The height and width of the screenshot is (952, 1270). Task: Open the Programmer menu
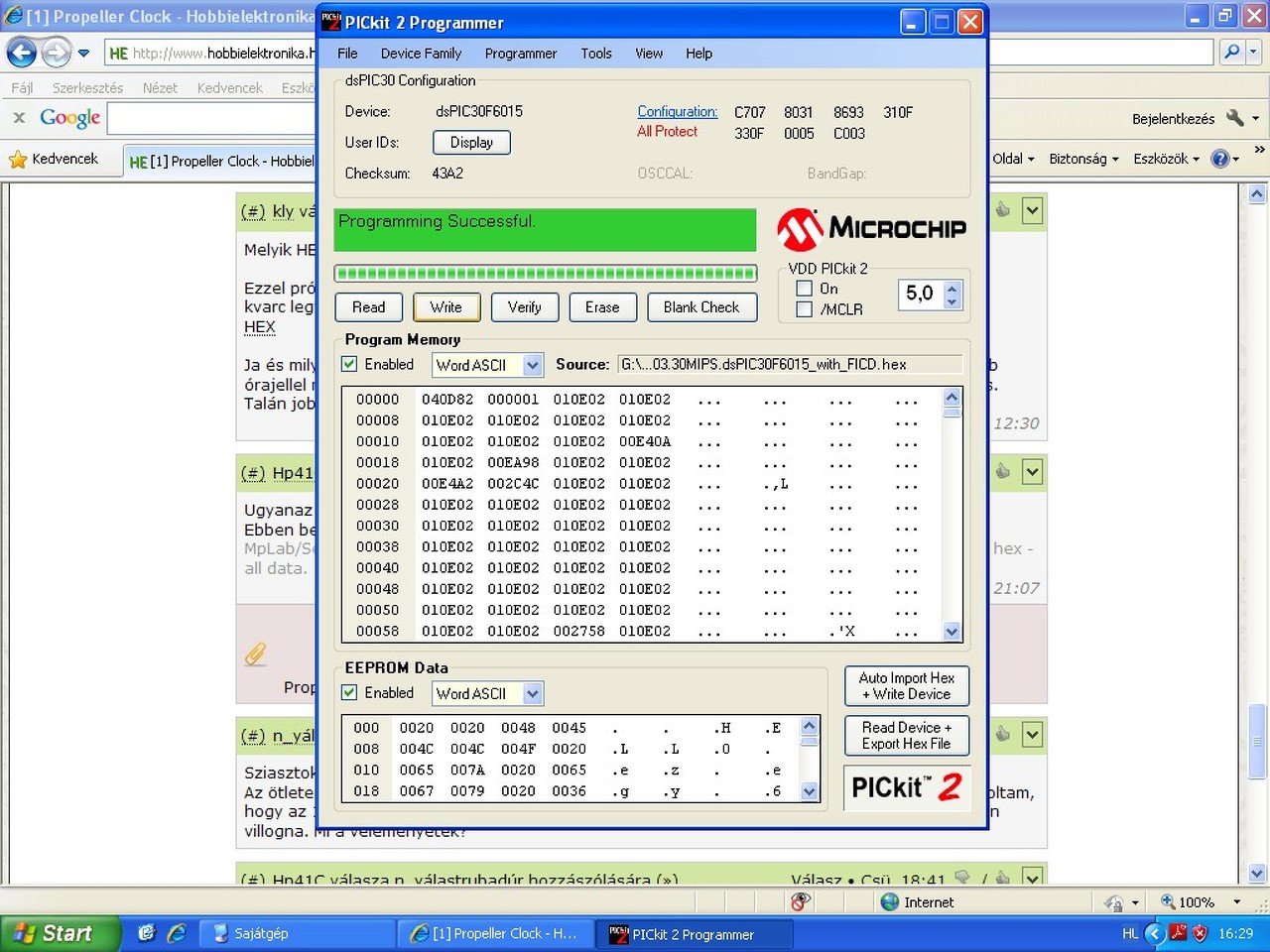(521, 54)
